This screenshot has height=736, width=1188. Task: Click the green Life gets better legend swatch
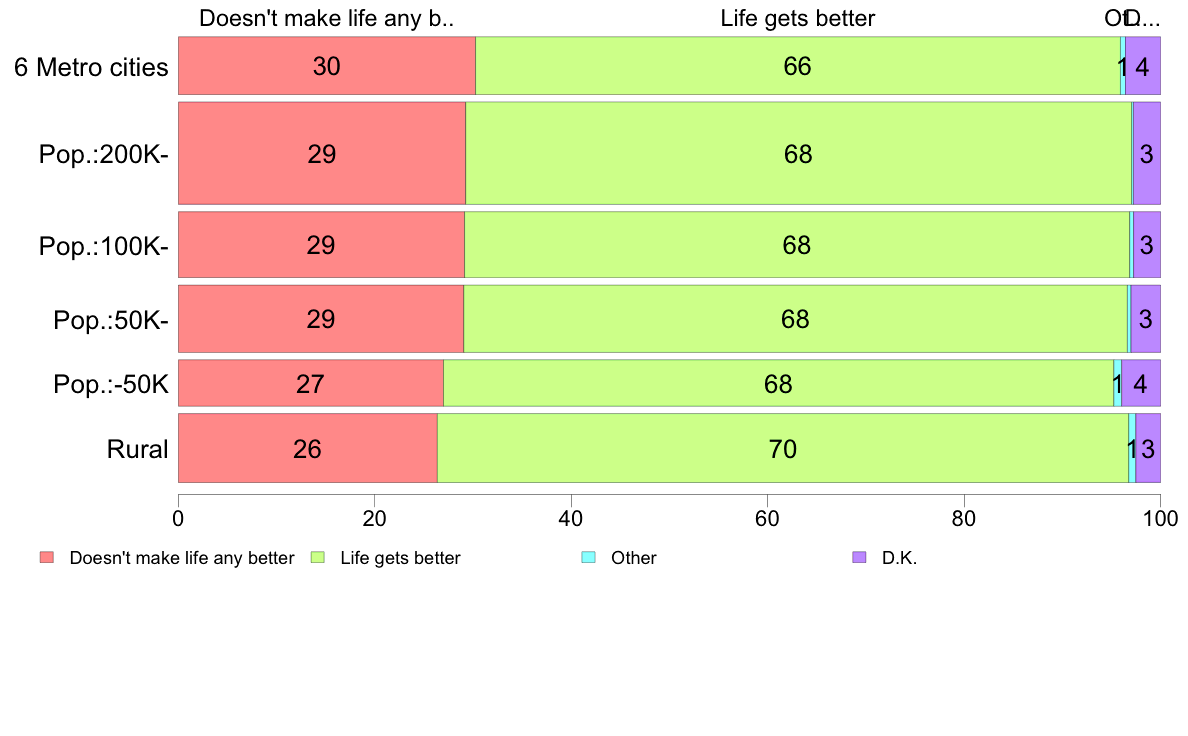(x=317, y=558)
